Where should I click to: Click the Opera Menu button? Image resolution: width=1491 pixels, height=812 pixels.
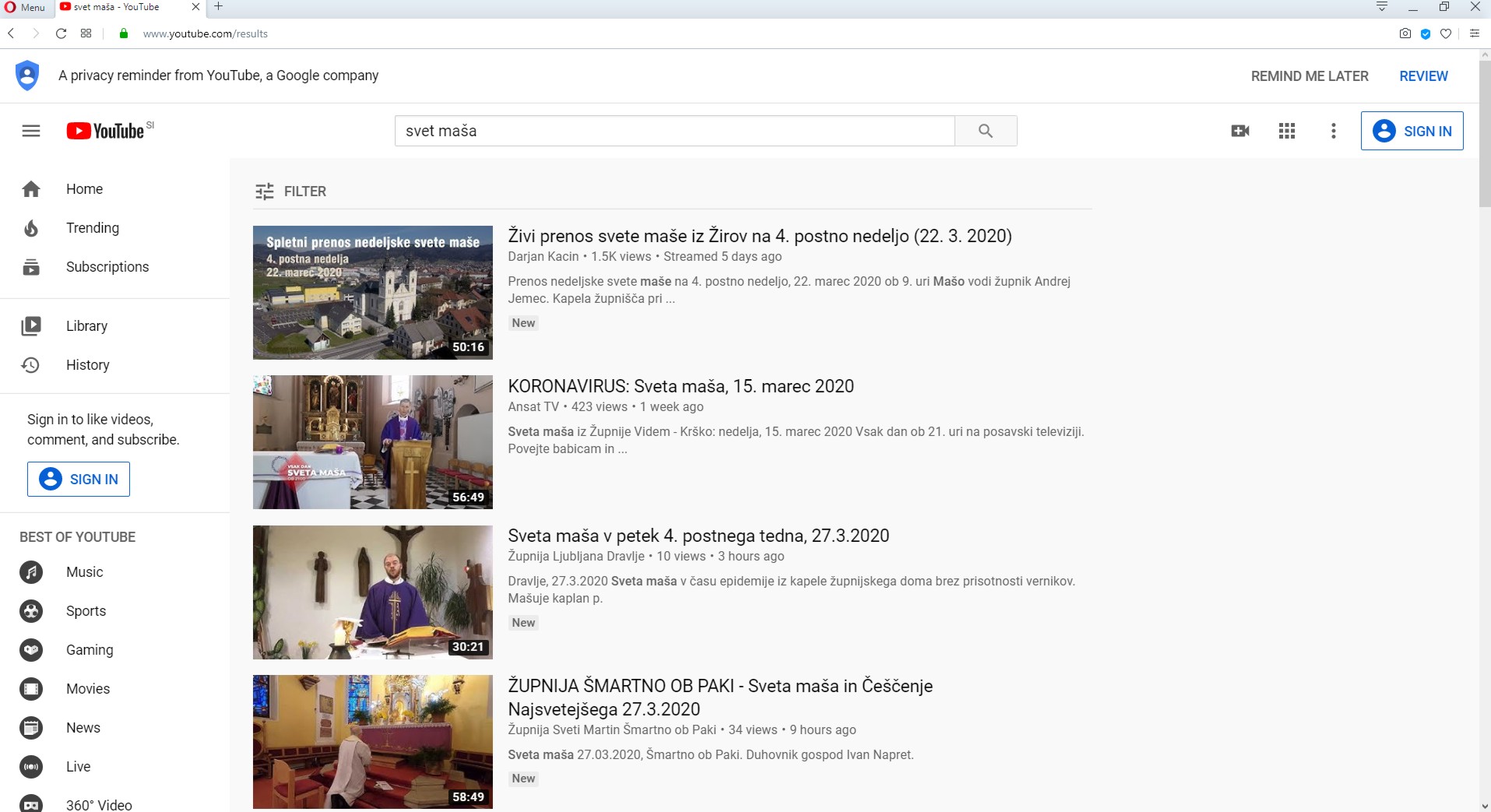[x=25, y=7]
